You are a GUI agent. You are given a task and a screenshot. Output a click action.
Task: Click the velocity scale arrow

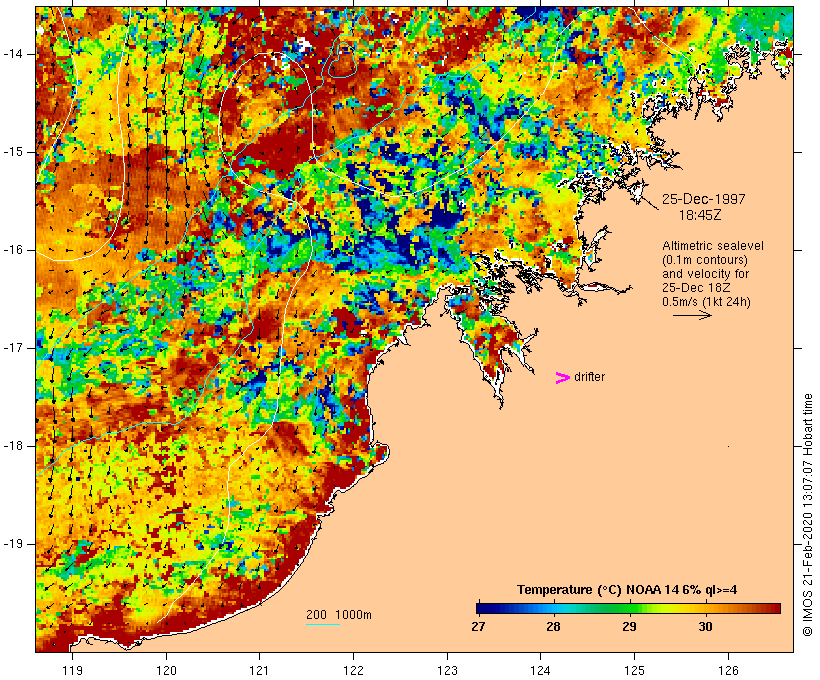click(x=692, y=315)
